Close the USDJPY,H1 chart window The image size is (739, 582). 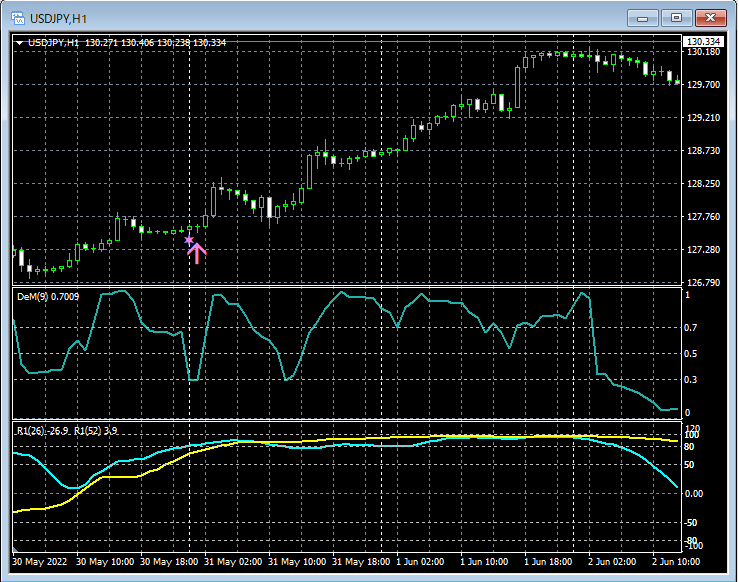(711, 17)
